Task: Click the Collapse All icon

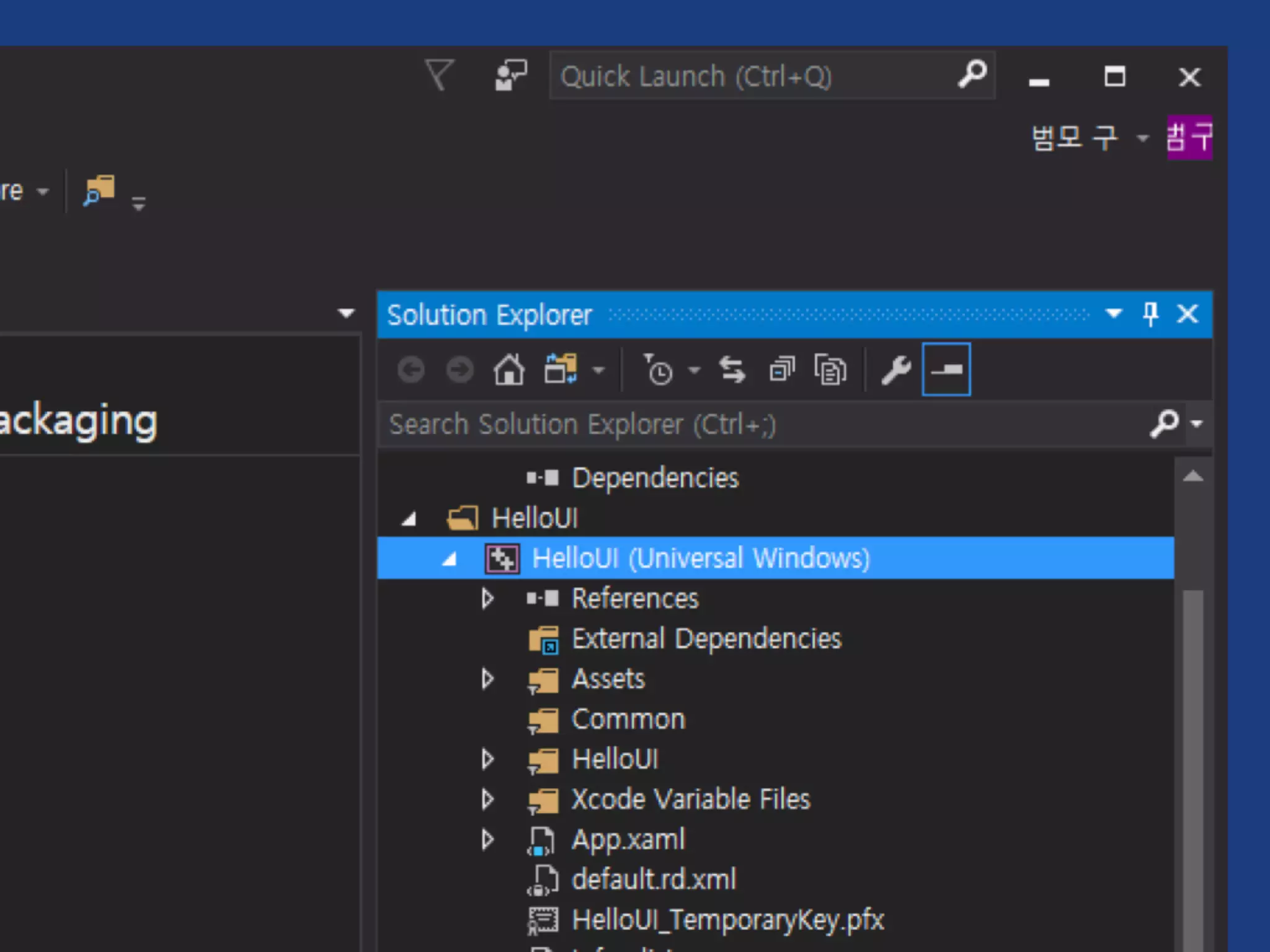Action: [781, 371]
